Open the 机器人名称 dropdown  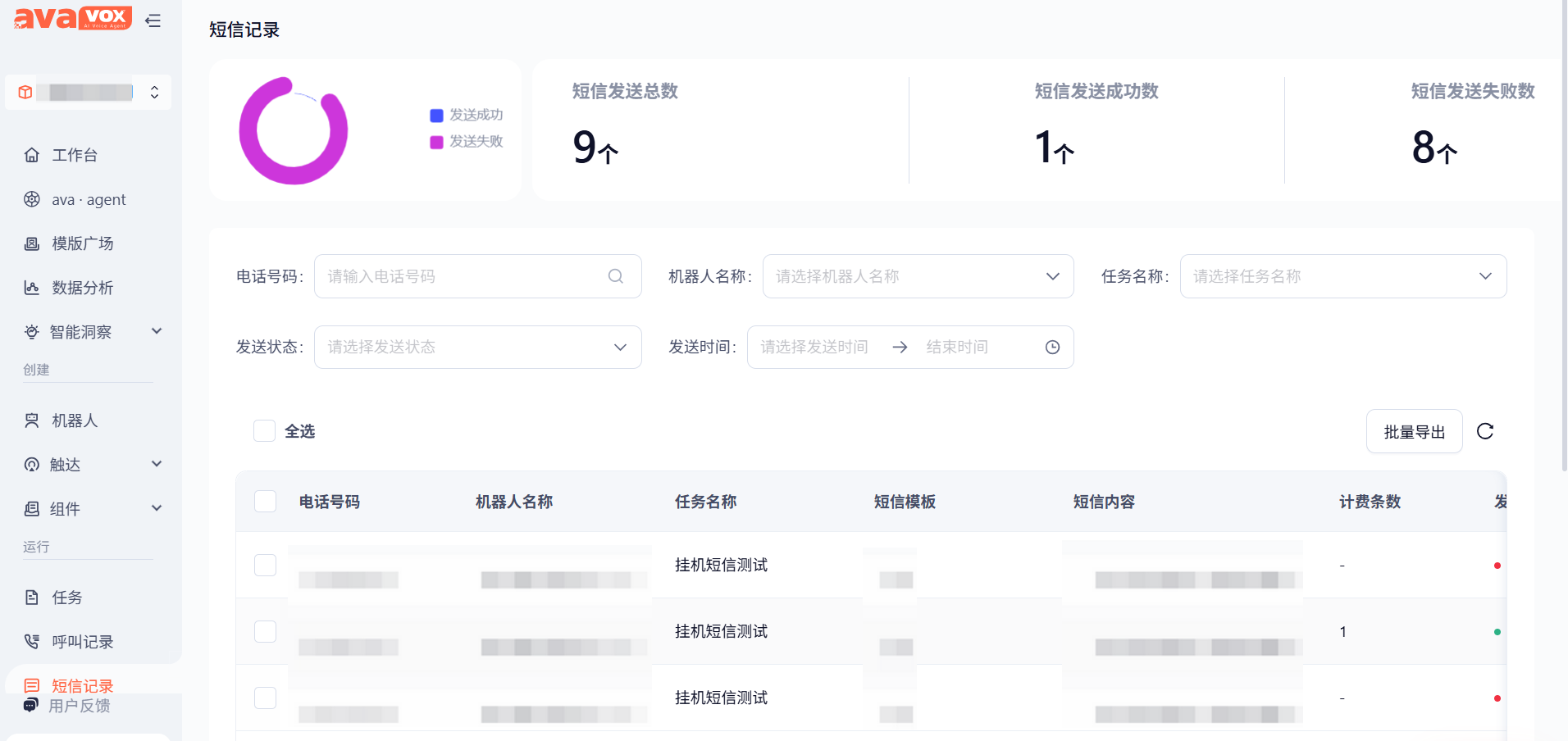coord(918,276)
